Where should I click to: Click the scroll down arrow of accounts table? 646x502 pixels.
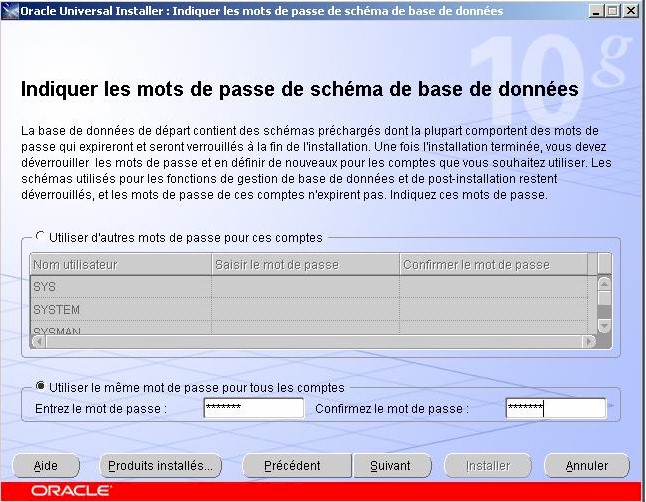click(x=604, y=325)
